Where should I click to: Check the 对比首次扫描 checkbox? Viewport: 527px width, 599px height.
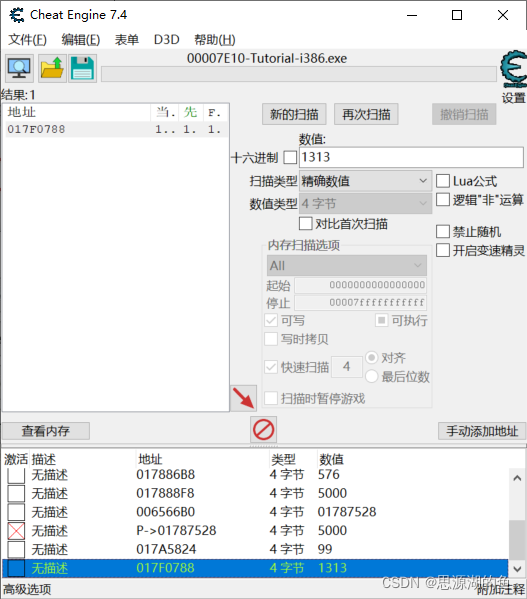[305, 223]
